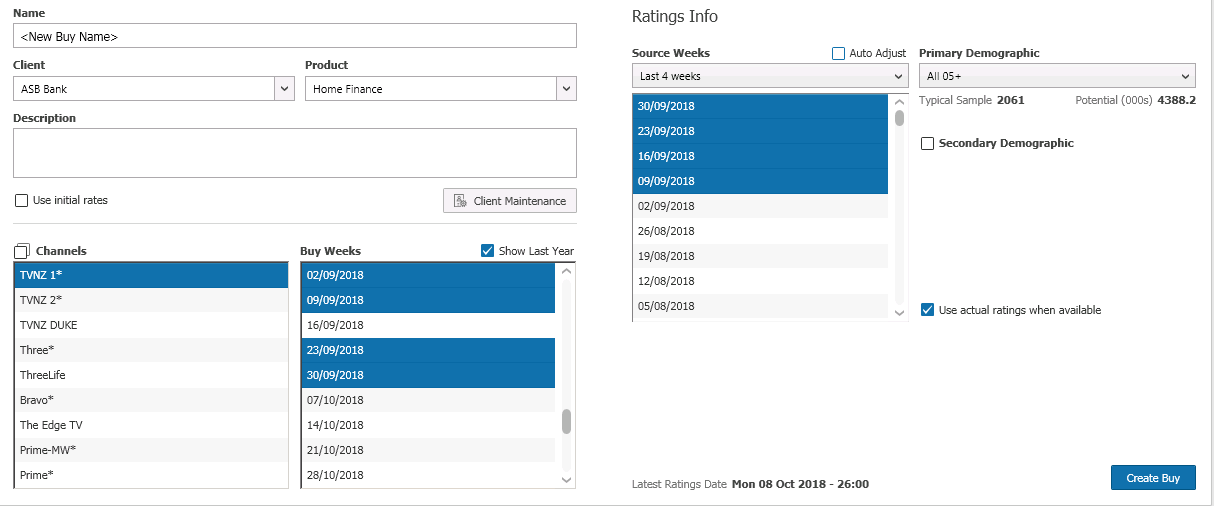
Task: Click the Create Buy button
Action: [1153, 478]
